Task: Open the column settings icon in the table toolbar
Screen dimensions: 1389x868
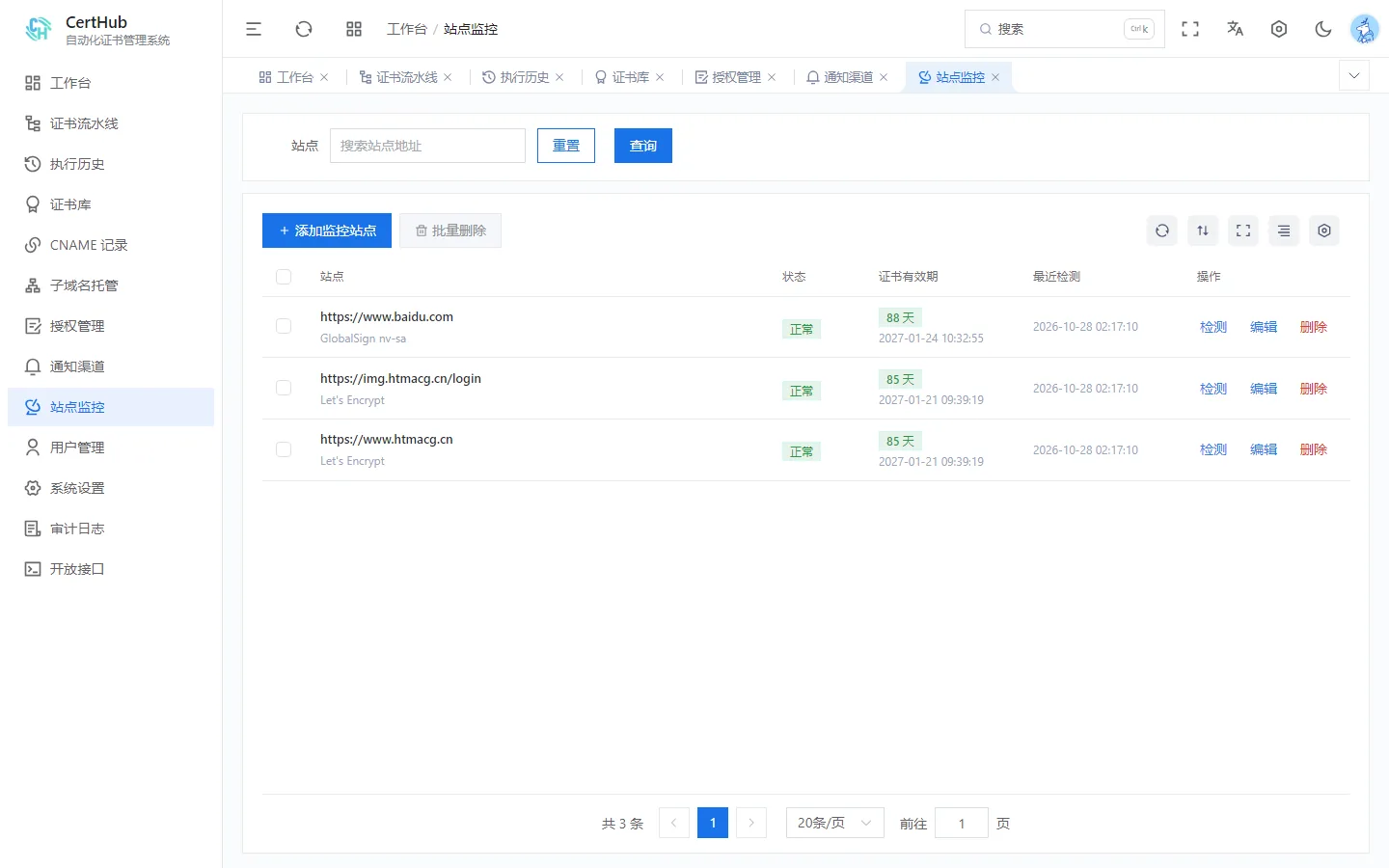Action: click(x=1324, y=231)
